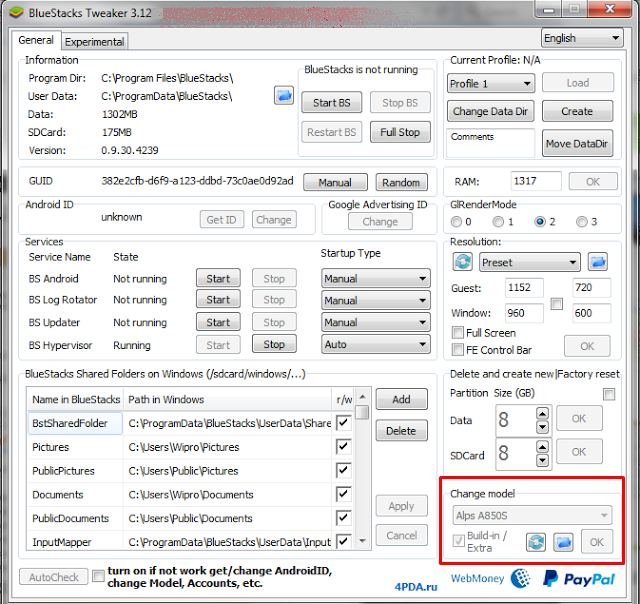Select GlRenderMode option 3

(x=582, y=222)
